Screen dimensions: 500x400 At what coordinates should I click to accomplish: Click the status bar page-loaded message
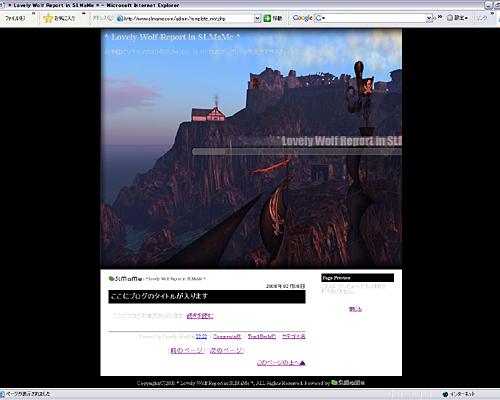coord(28,394)
